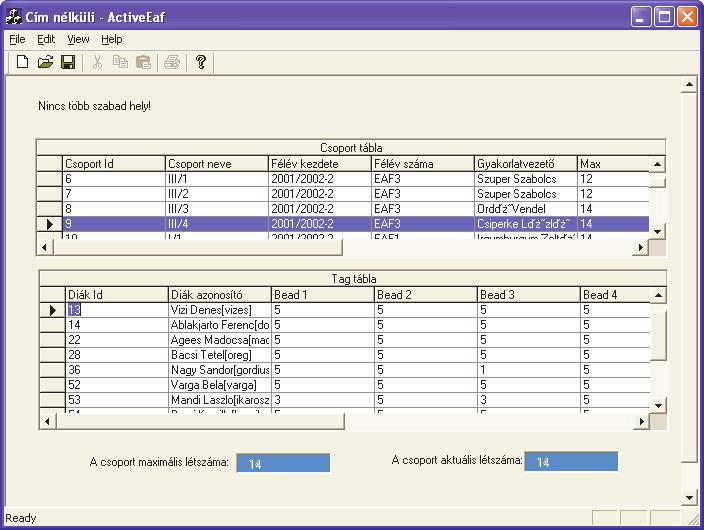Image resolution: width=704 pixels, height=530 pixels.
Task: Click Csoport tábla scroll up arrow
Action: pos(657,164)
